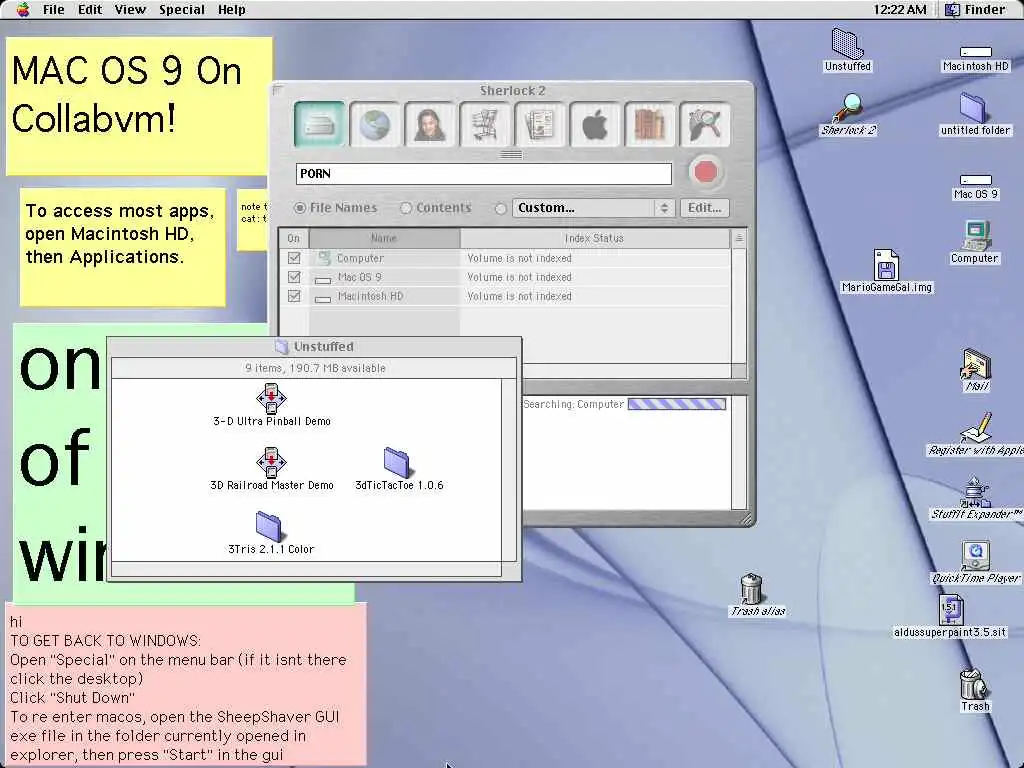This screenshot has height=768, width=1024.
Task: Open the Help menu
Action: pyautogui.click(x=232, y=10)
